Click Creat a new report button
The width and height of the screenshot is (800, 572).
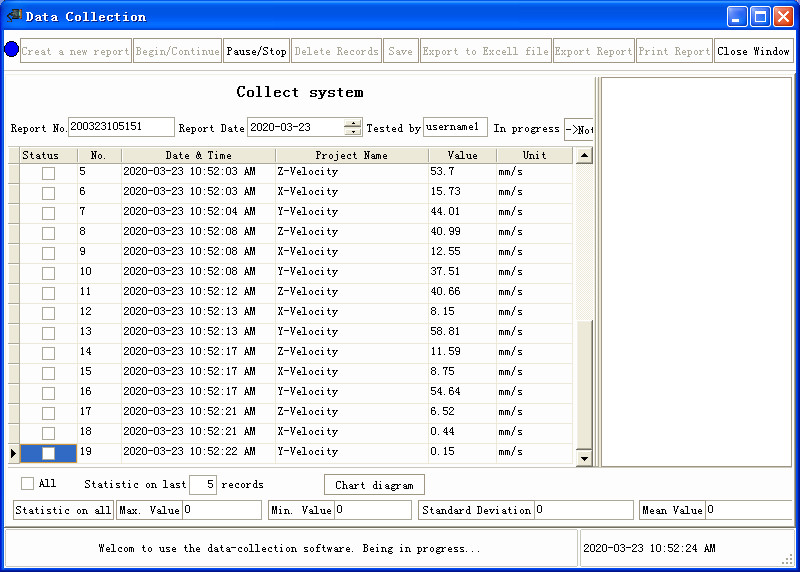[x=76, y=51]
